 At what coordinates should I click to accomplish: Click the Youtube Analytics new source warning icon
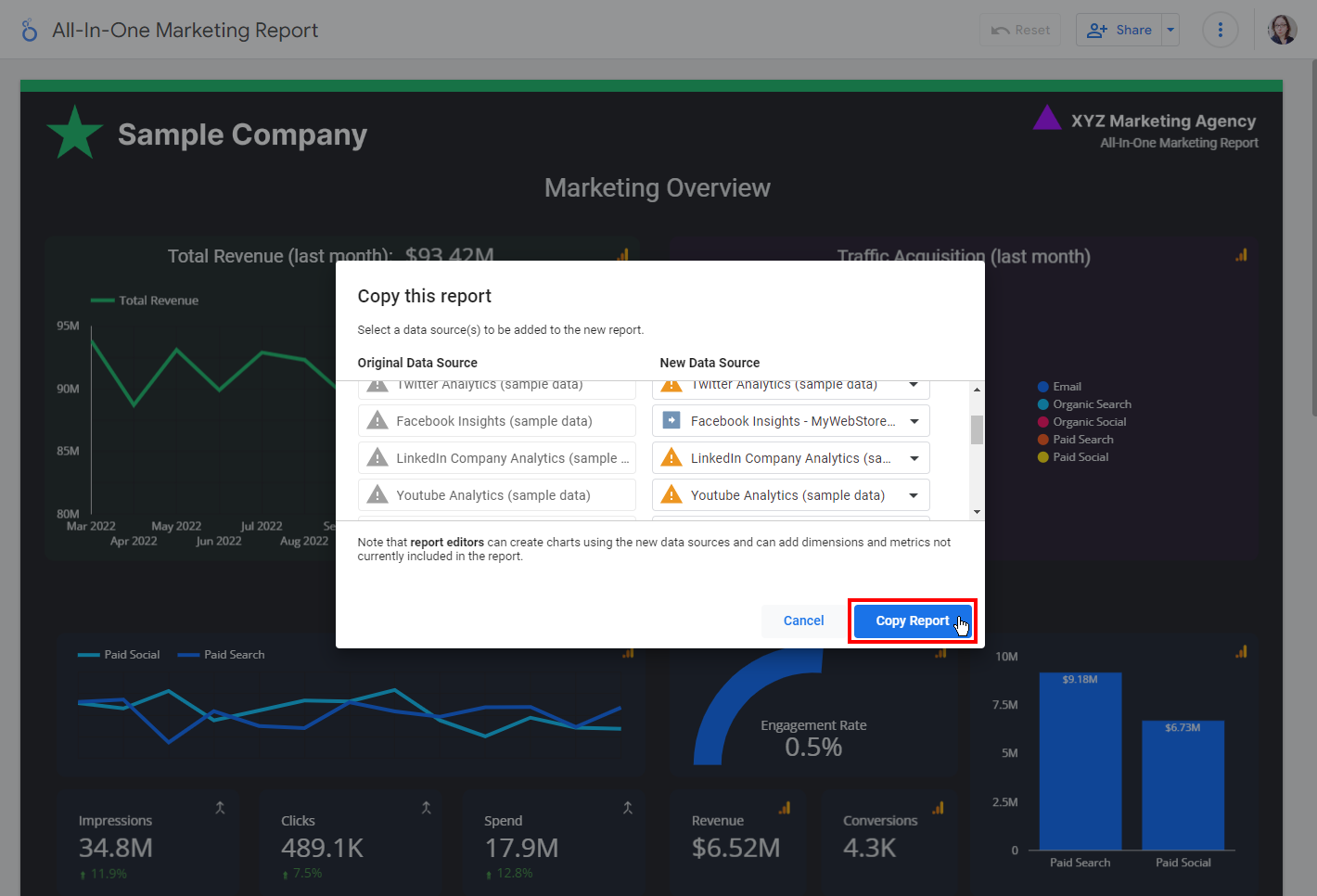(x=671, y=495)
